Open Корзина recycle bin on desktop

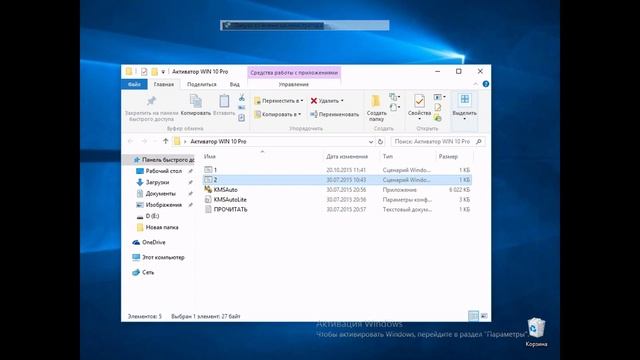(536, 332)
